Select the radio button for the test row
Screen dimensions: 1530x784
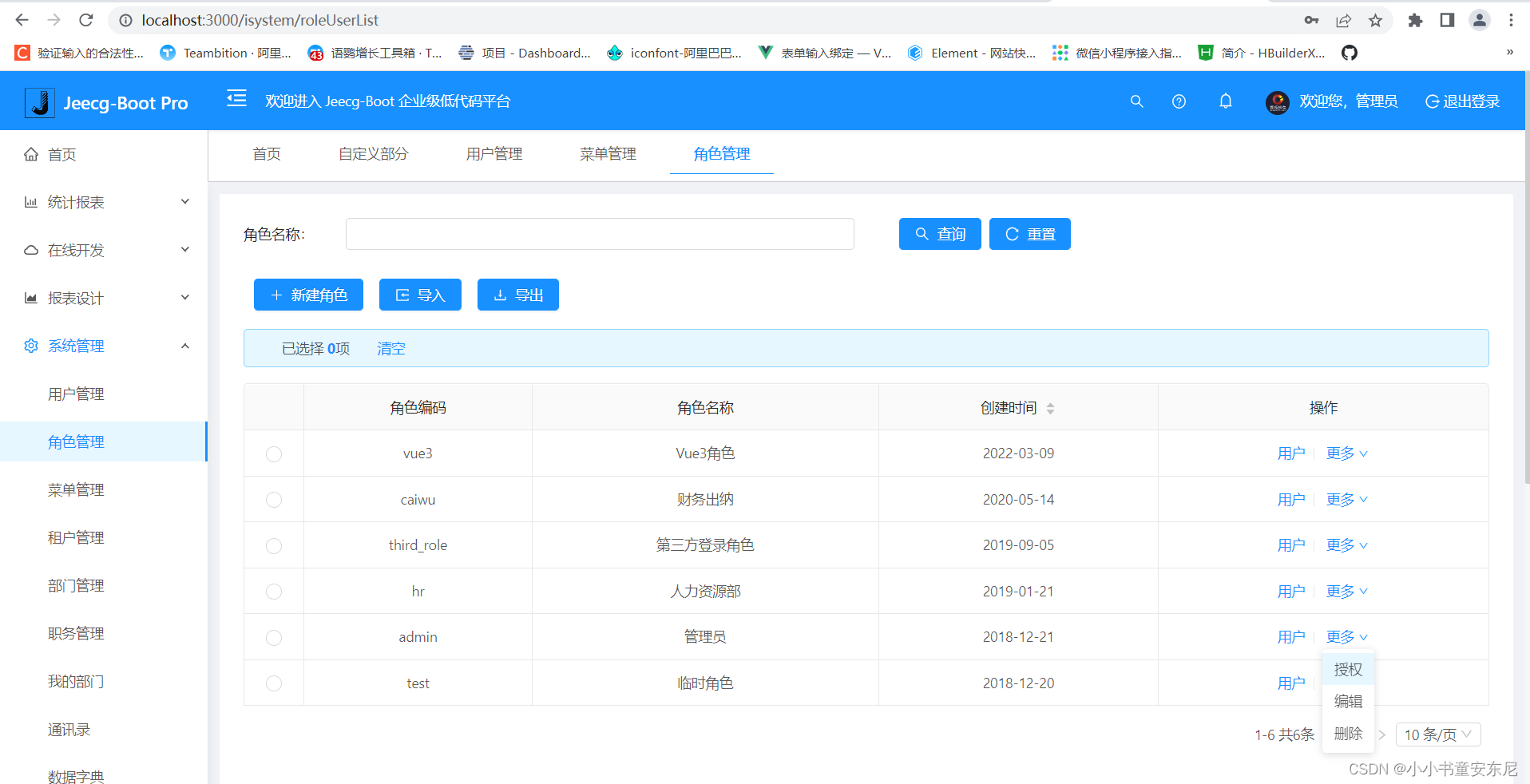[x=274, y=683]
